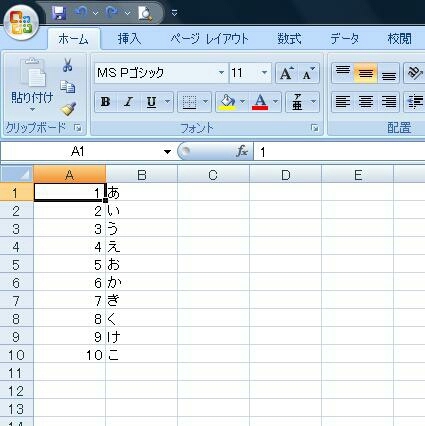
Task: Click the Cut scissors icon
Action: tap(68, 65)
